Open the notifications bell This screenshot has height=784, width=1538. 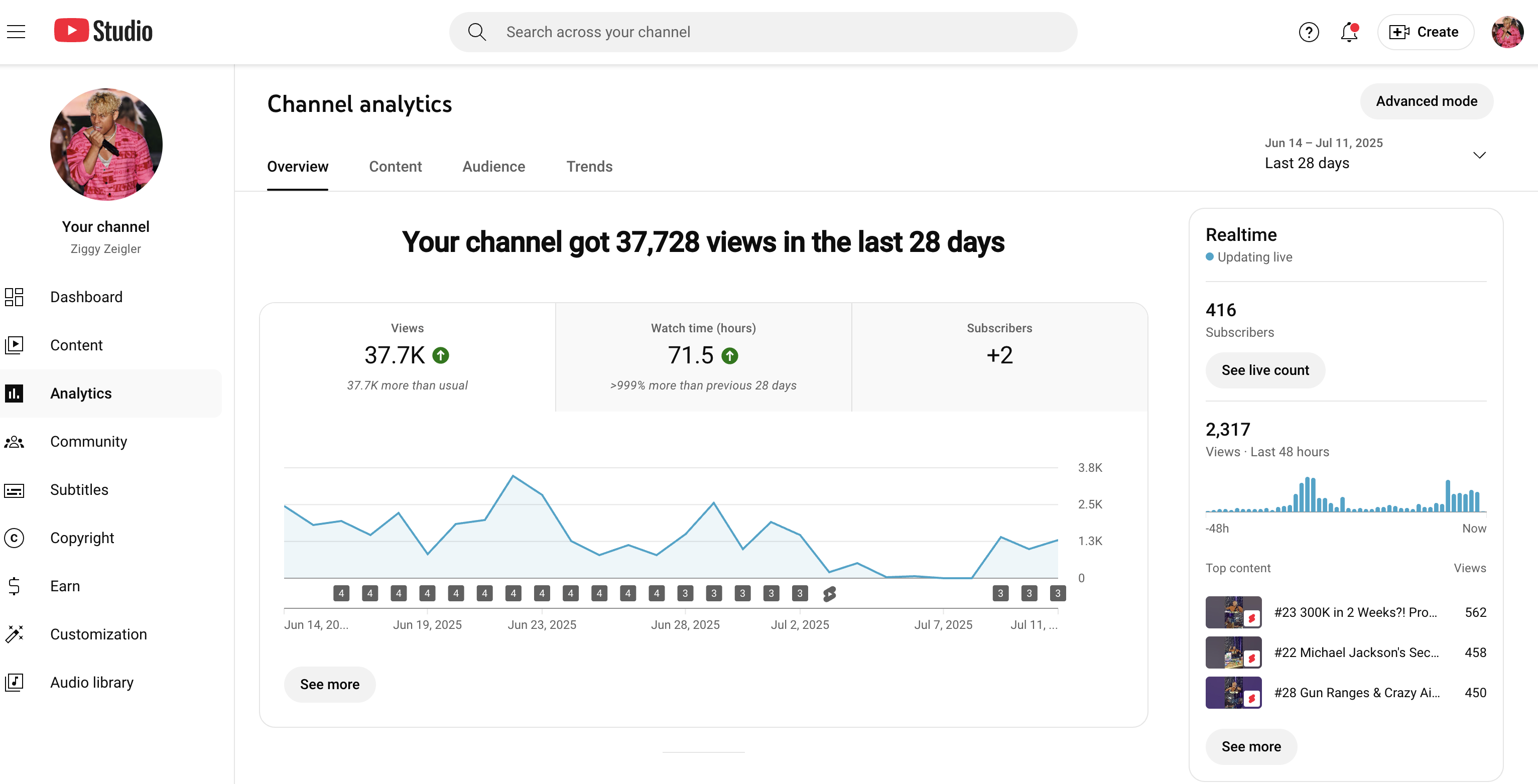(x=1349, y=32)
